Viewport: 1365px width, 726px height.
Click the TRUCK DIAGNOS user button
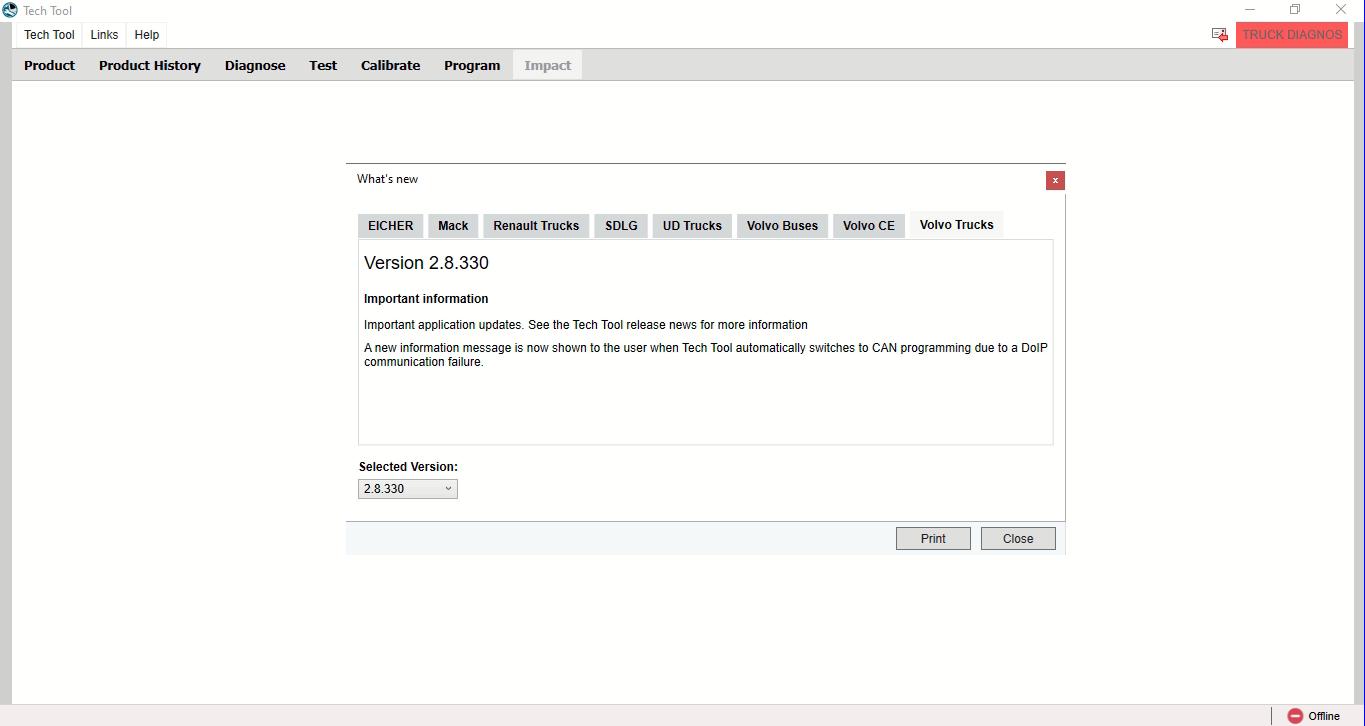1292,35
